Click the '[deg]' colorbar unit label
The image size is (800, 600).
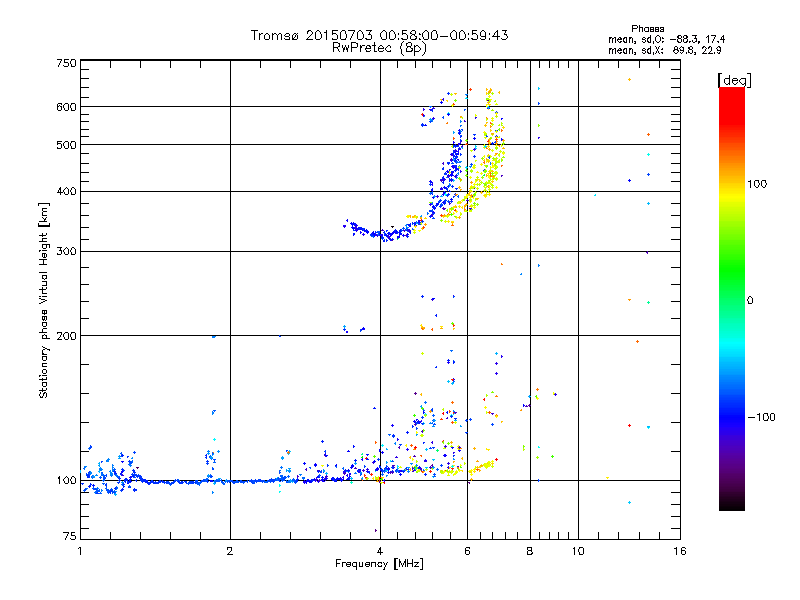tap(734, 80)
